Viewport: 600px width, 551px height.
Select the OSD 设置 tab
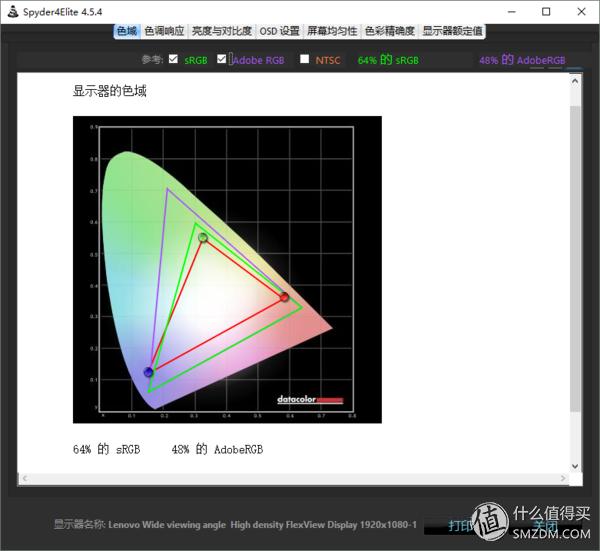[x=279, y=31]
